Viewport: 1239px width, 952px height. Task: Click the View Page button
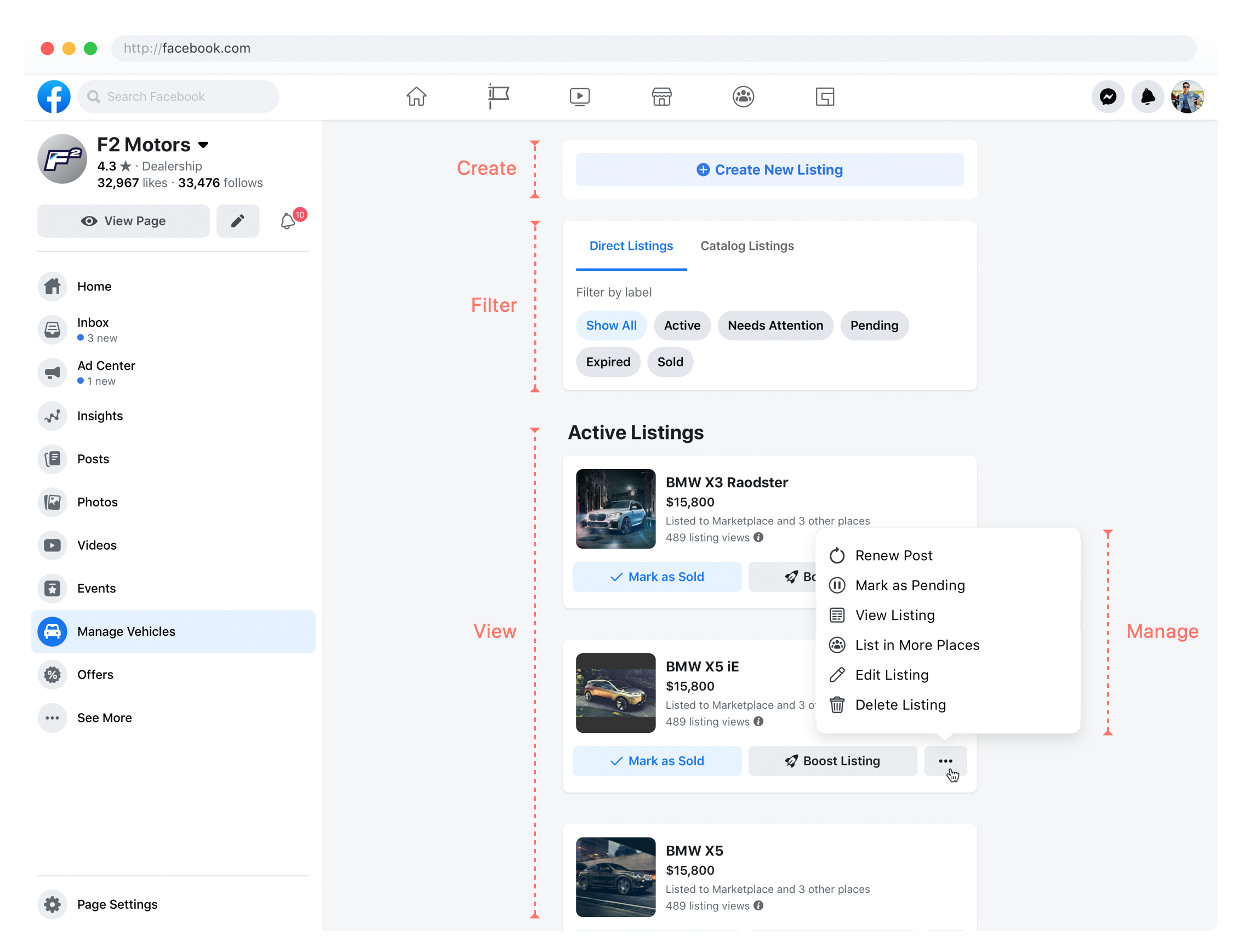[123, 221]
